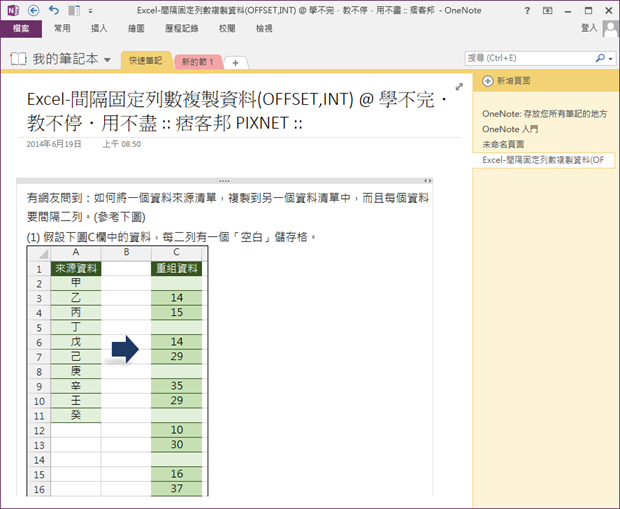Open Quick Access Toolbar customize arrow
Viewport: 620px width, 509px height.
(x=91, y=11)
